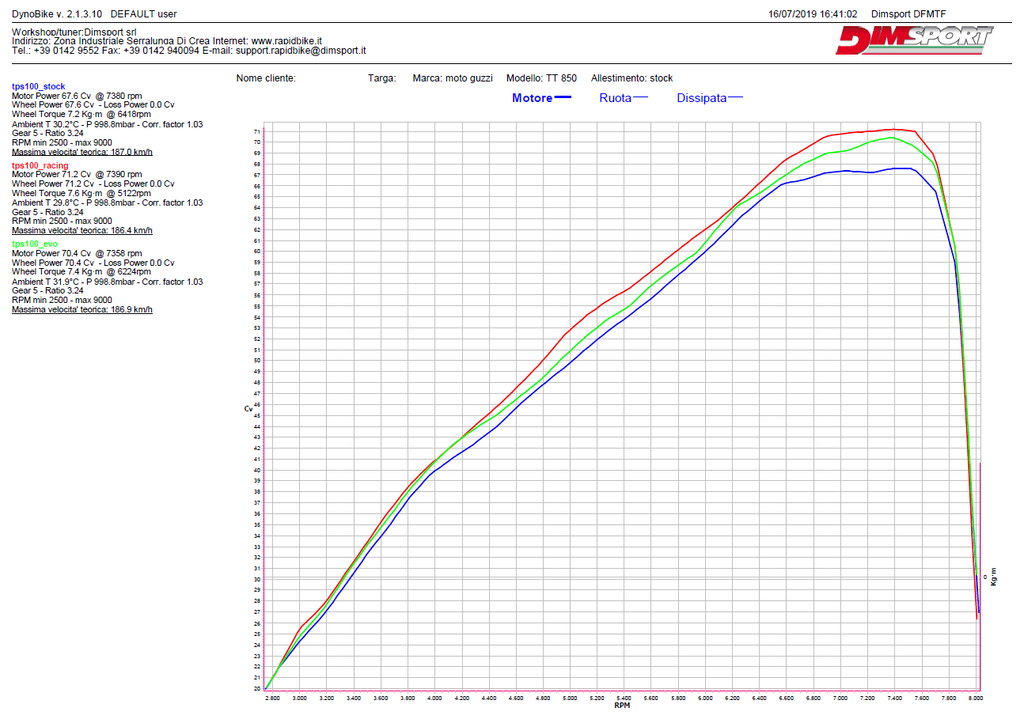Viewport: 1024px width, 723px height.
Task: Click 'Motor Power 70.4 Cv @ 7358 rpm'
Action: pos(76,253)
